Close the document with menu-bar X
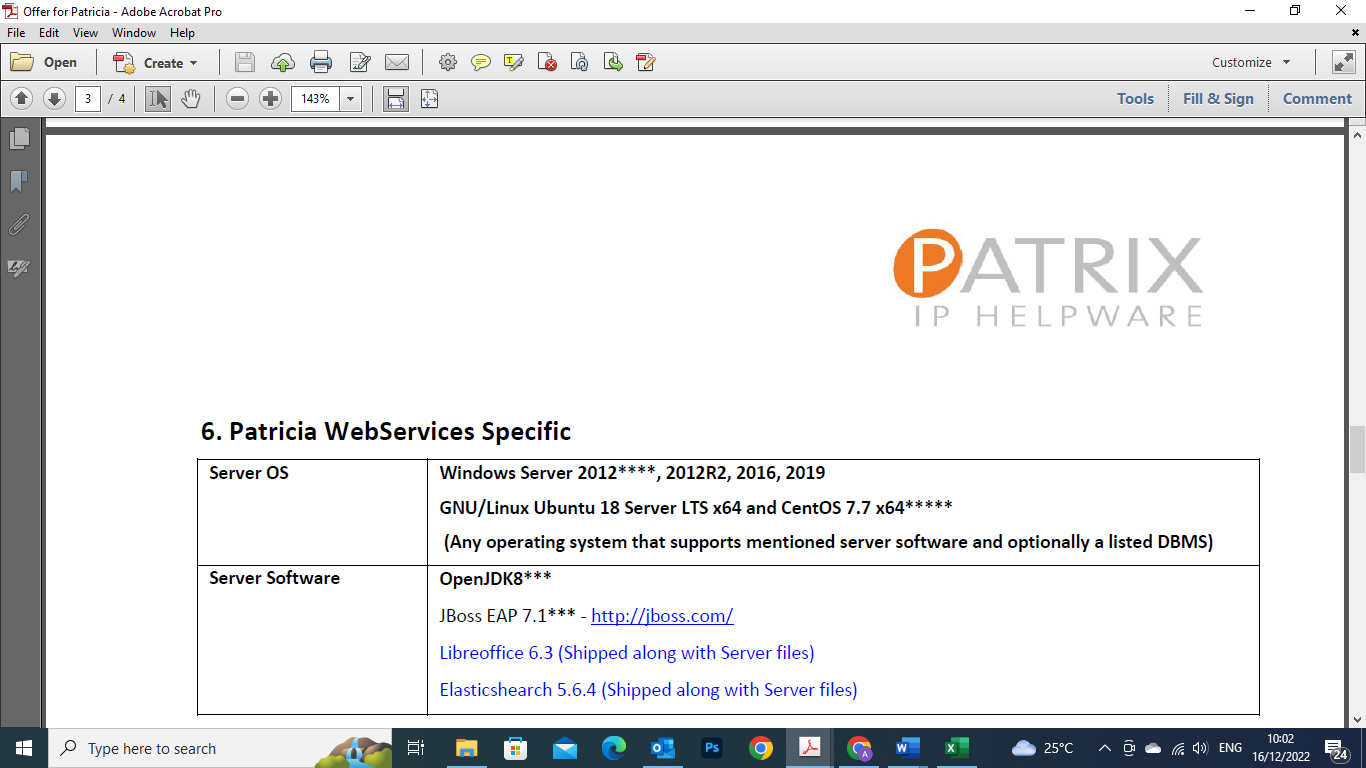Viewport: 1366px width, 768px height. point(1356,33)
